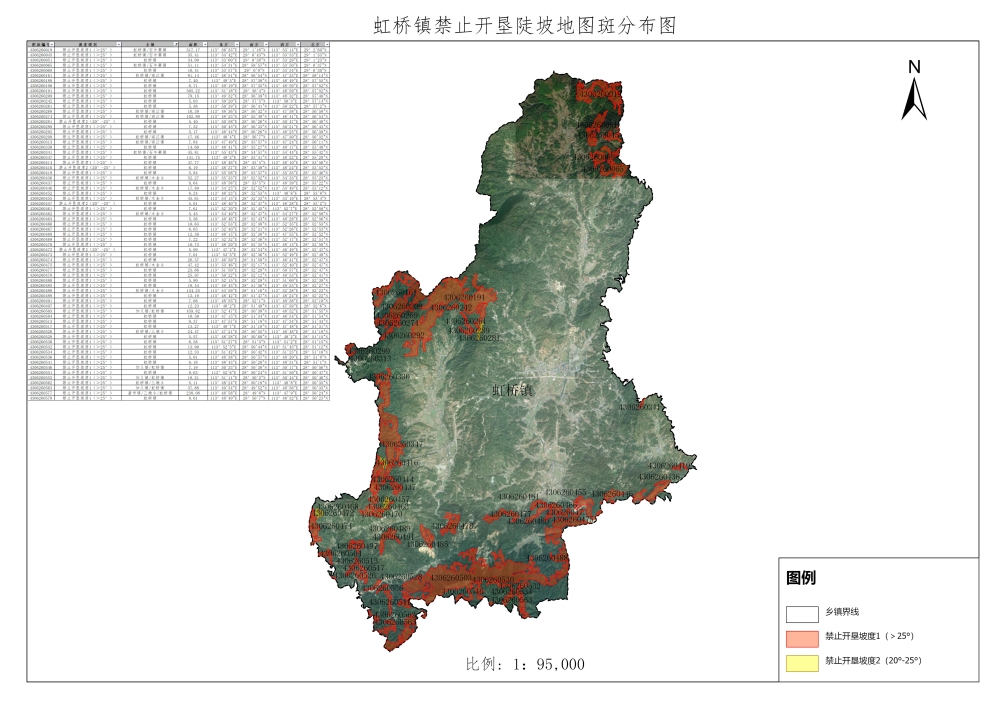Click the 禁止开垦坡度1 (>25°) legend label

pyautogui.click(x=869, y=637)
